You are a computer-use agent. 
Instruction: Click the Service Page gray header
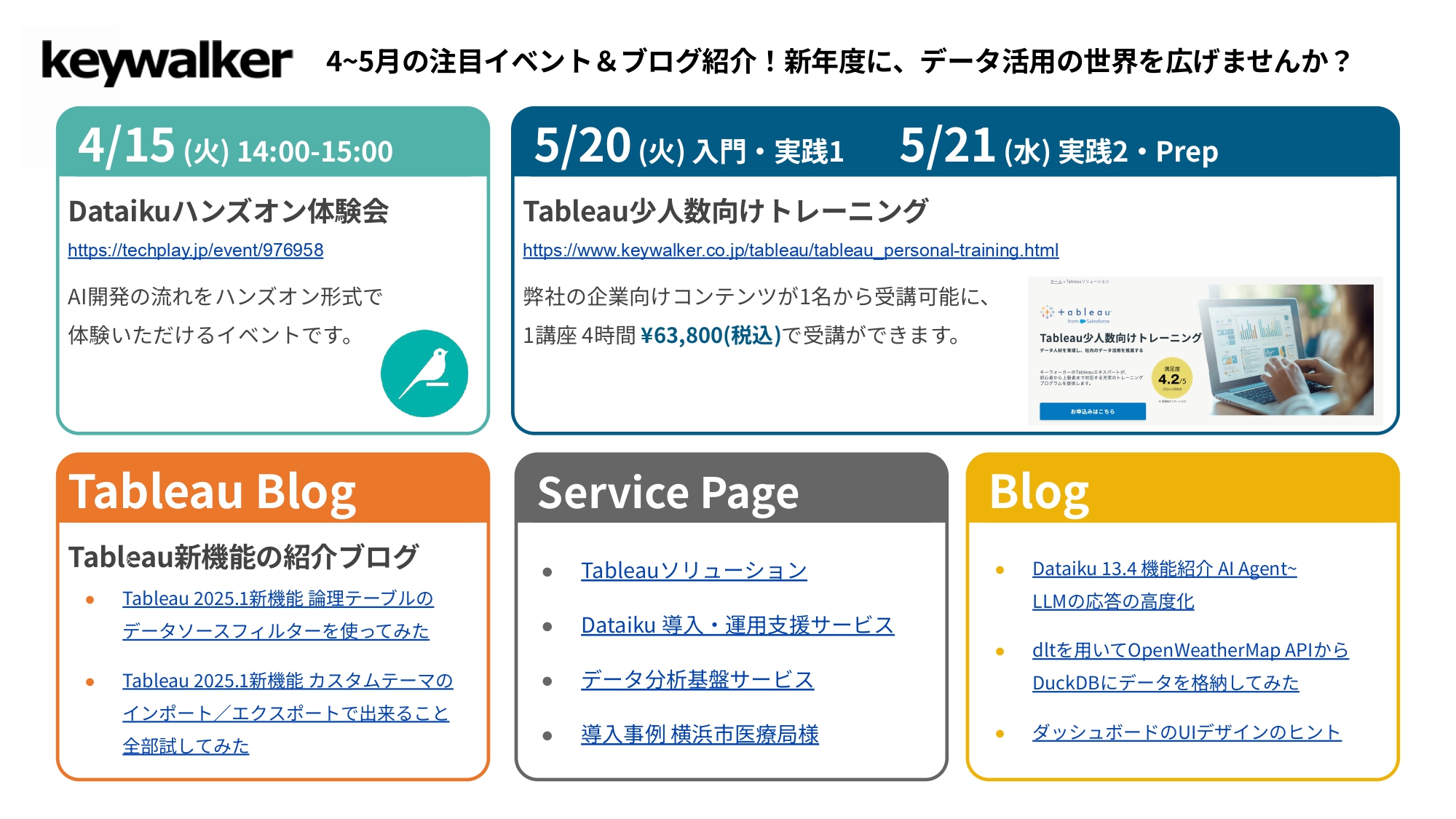pyautogui.click(x=731, y=488)
